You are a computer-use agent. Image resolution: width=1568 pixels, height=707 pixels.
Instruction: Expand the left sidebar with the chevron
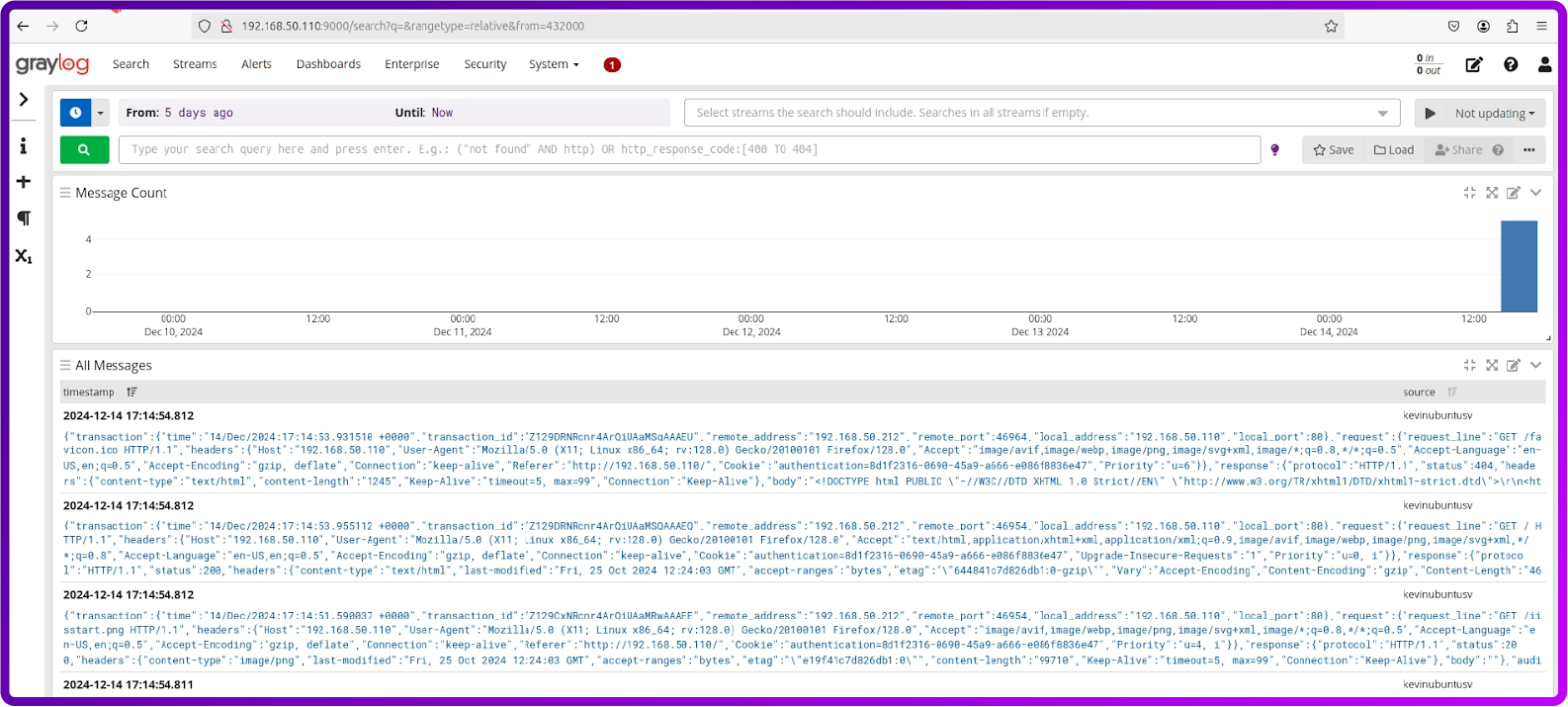tap(24, 100)
